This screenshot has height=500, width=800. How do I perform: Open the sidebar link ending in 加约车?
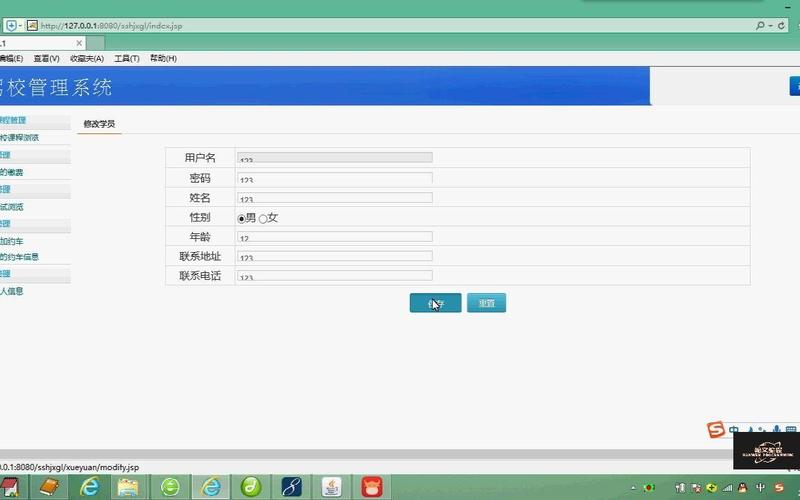click(x=11, y=241)
